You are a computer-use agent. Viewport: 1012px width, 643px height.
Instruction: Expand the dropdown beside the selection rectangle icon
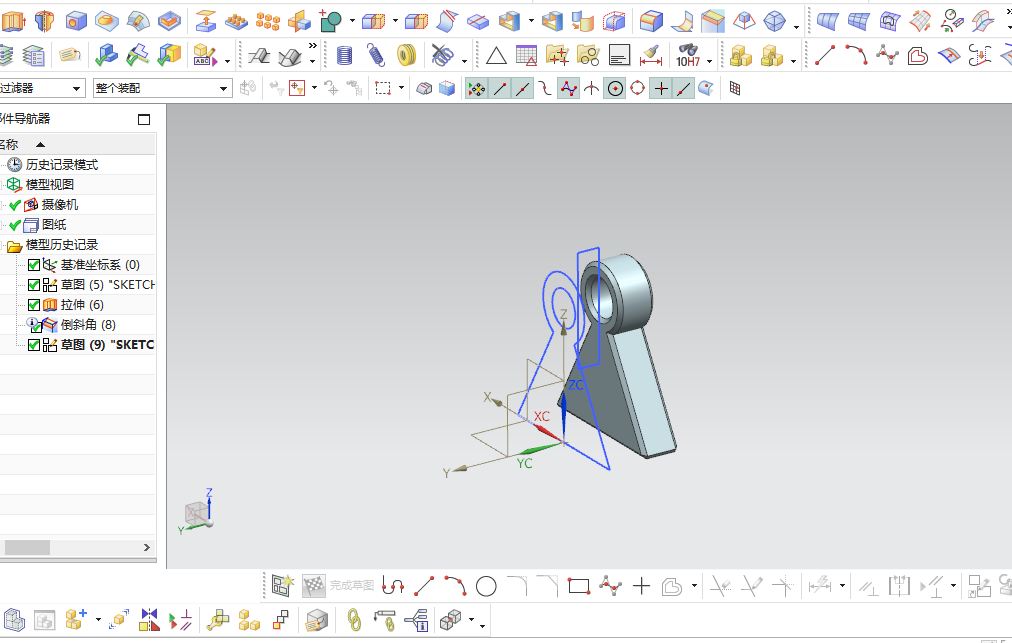tap(401, 88)
